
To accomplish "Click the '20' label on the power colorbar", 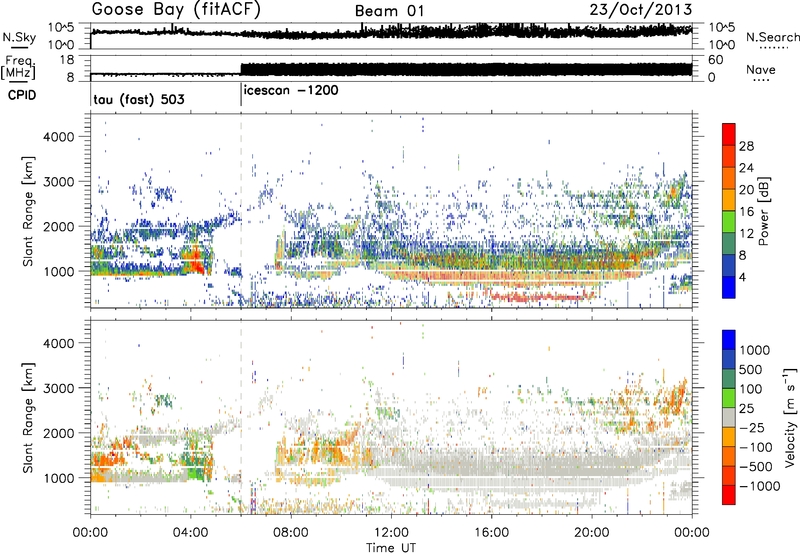I will coord(746,190).
